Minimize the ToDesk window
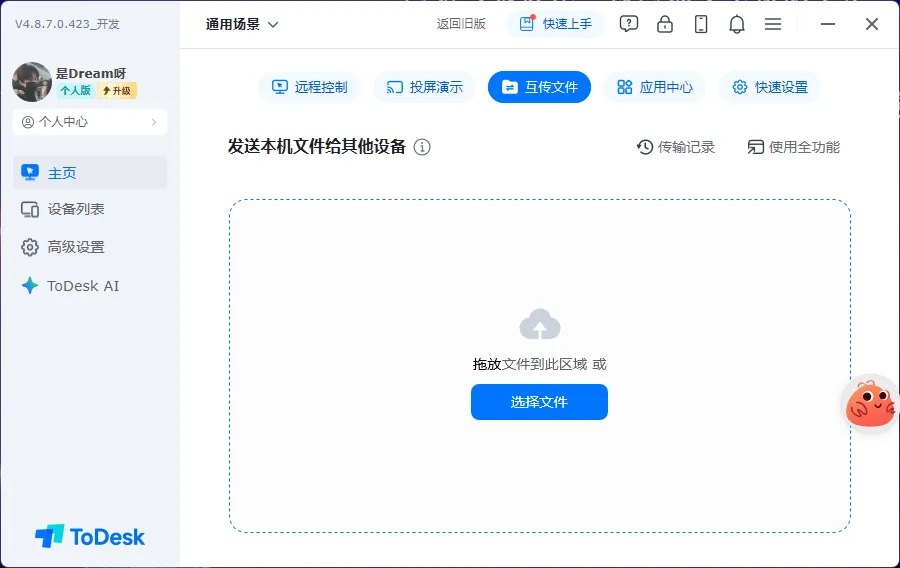Screen dimensions: 900x568 tap(828, 24)
